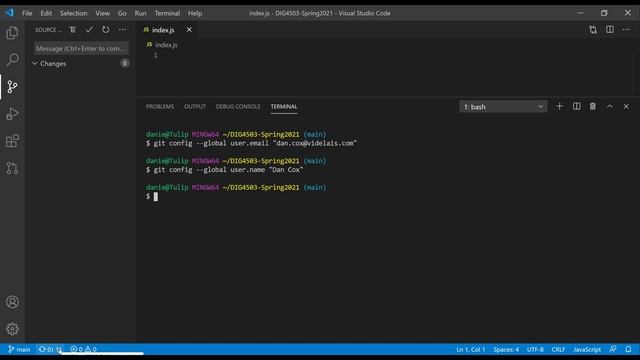Open the Extensions view
The width and height of the screenshot is (640, 360).
pos(12,141)
